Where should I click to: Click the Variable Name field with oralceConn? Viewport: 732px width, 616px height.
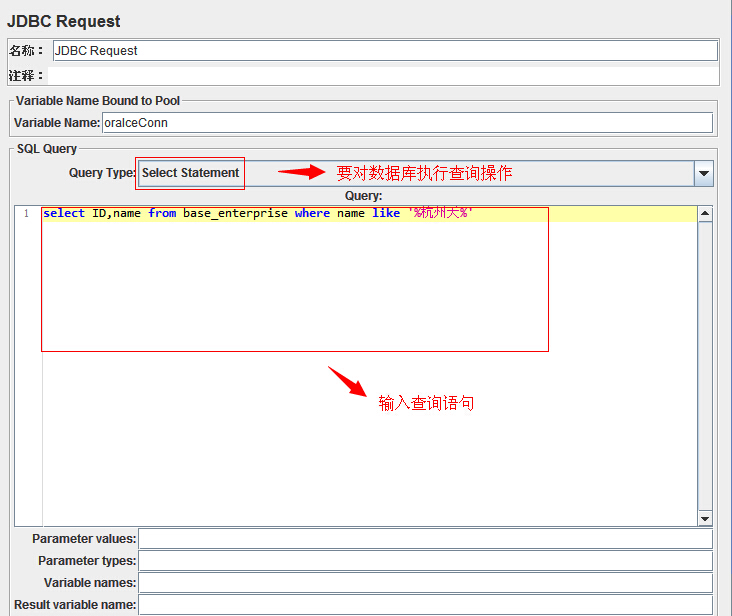pyautogui.click(x=407, y=123)
